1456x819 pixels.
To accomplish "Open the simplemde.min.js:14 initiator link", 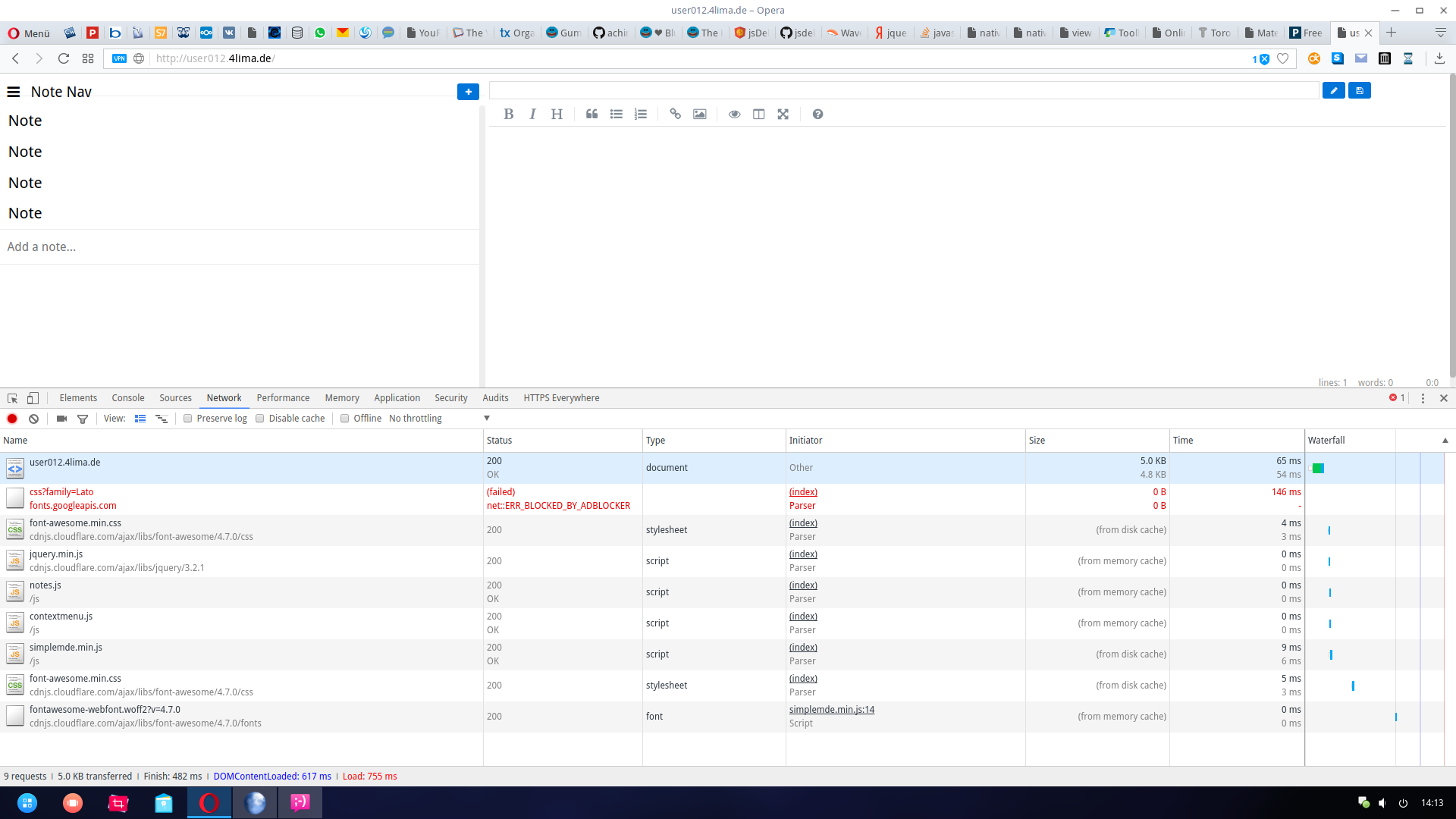I will [831, 710].
